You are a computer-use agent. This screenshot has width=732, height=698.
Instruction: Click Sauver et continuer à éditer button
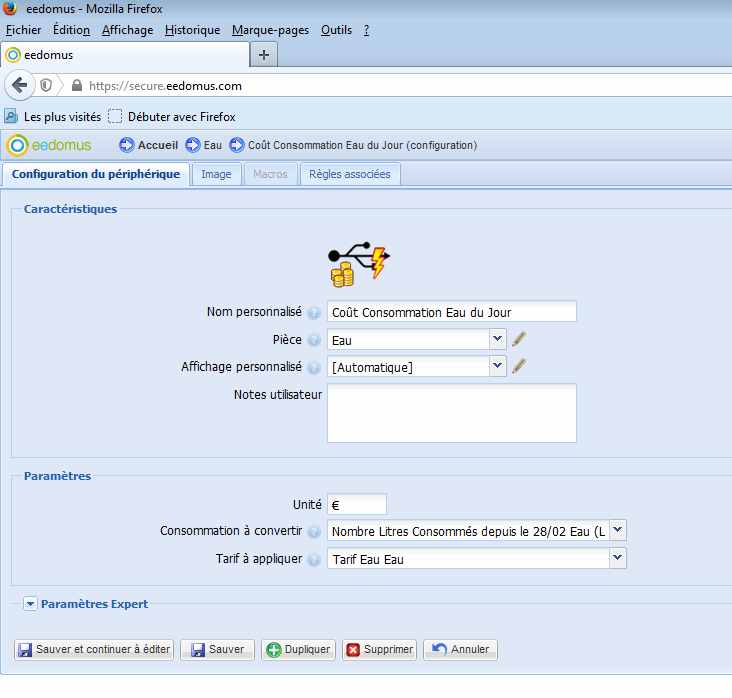95,650
